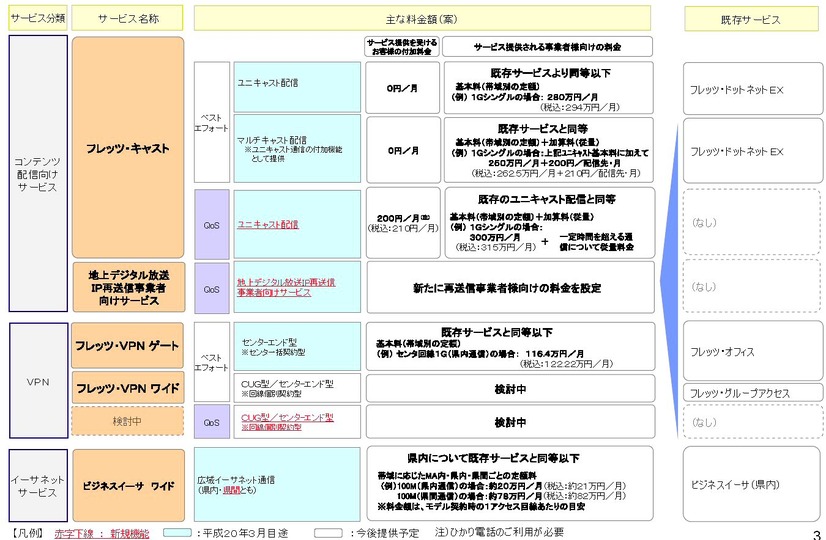Click the QoS box beside red ユニキャスト配信
The image size is (826, 540).
212,224
